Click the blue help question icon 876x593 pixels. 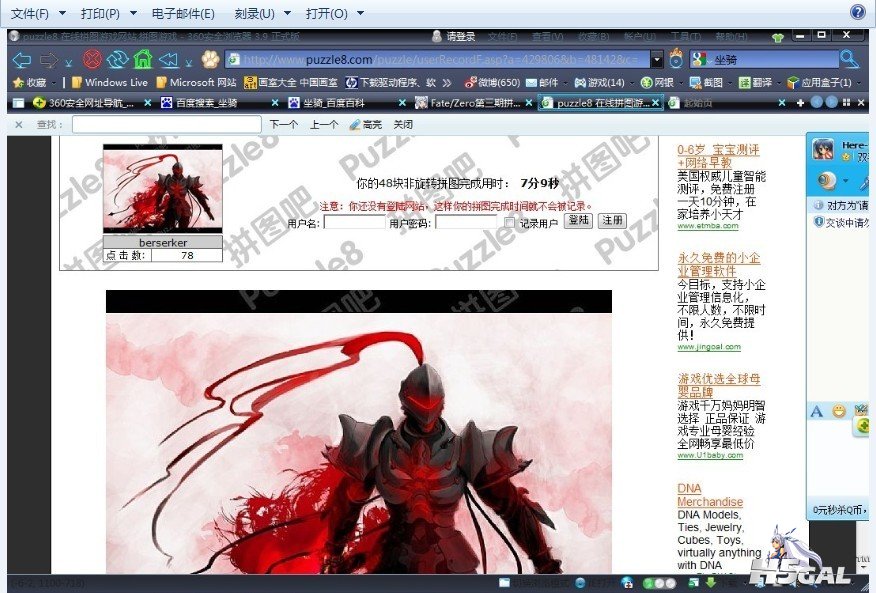[858, 12]
